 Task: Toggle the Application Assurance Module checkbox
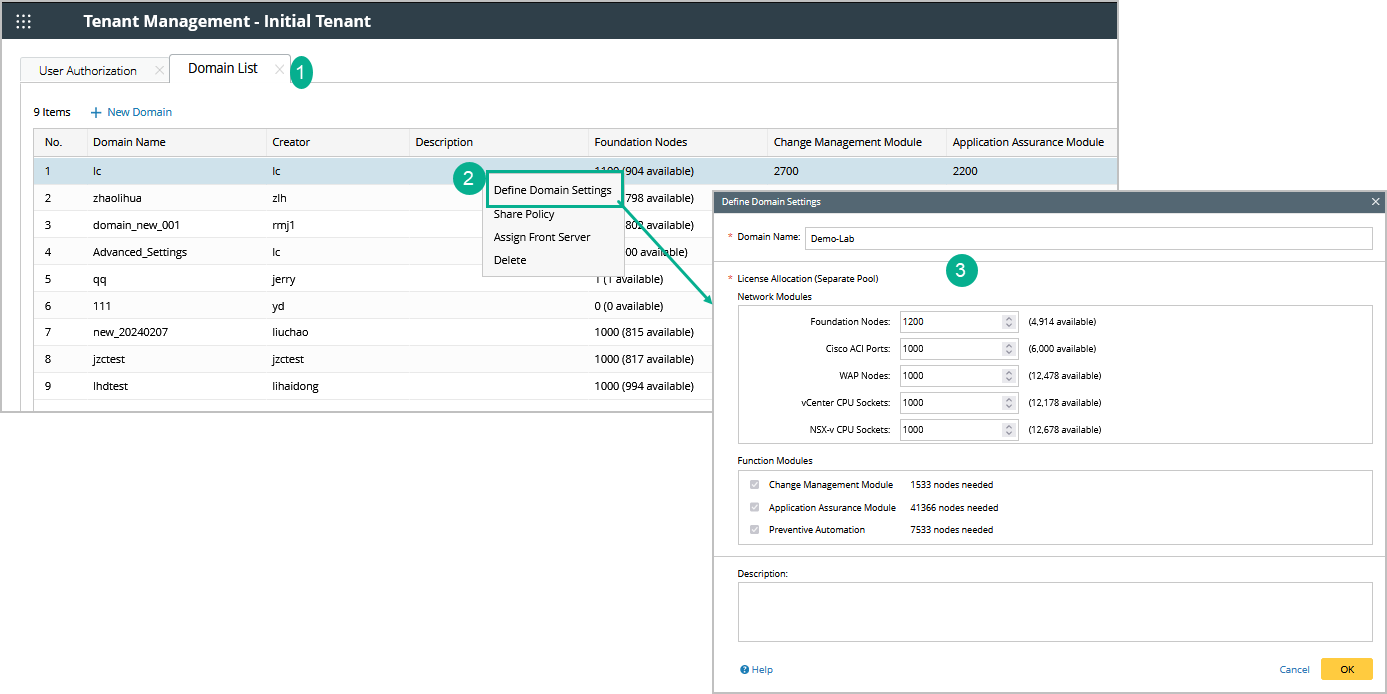[x=755, y=508]
